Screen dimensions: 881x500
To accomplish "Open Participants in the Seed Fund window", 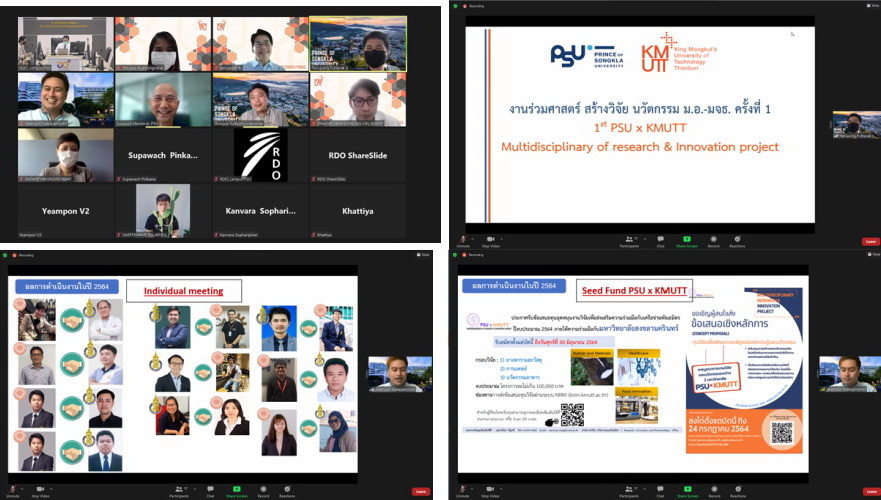I will point(629,491).
